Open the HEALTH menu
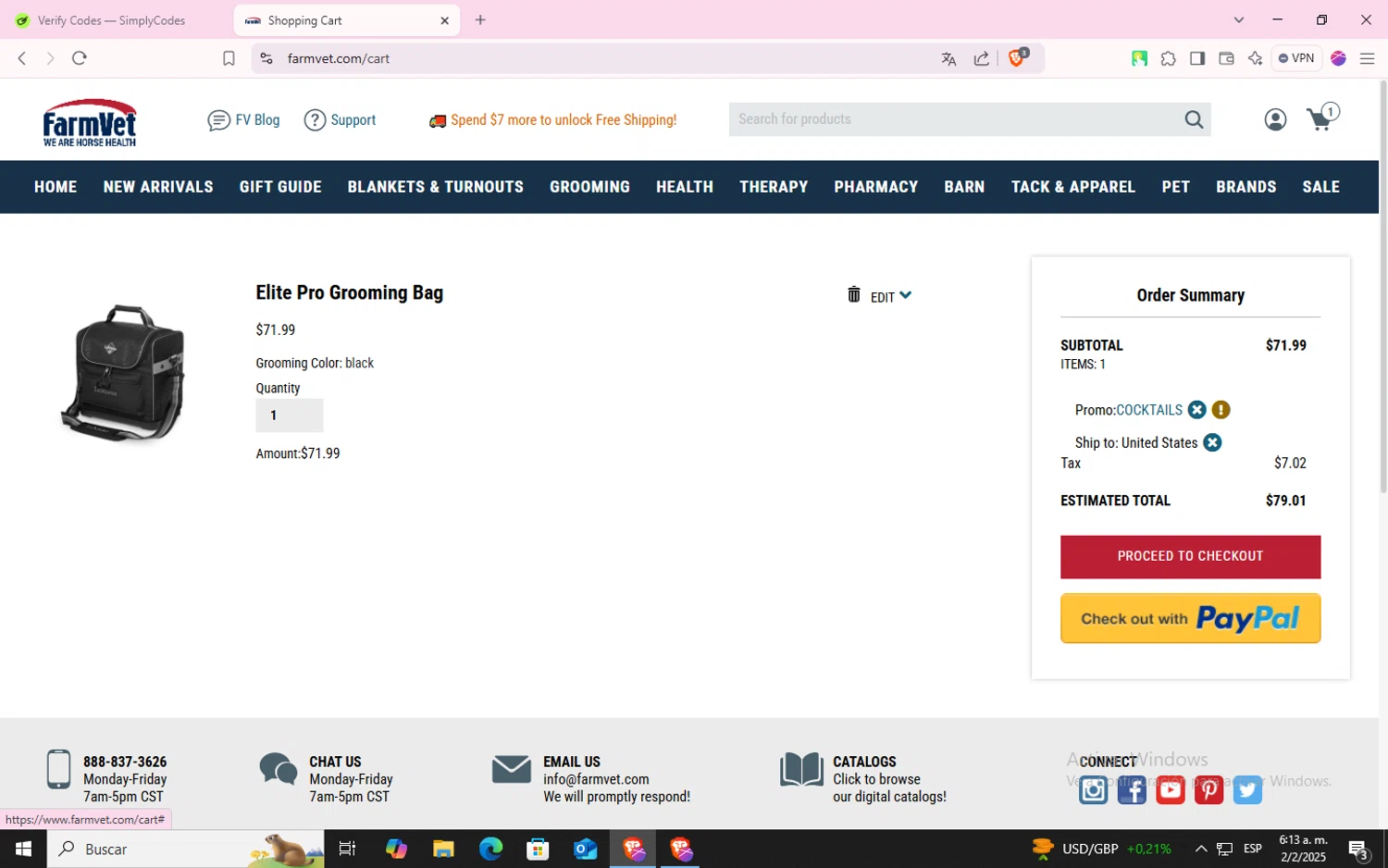 coord(685,187)
